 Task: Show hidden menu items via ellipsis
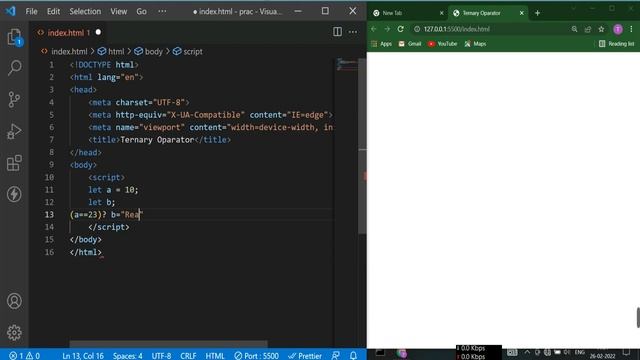click(x=162, y=11)
